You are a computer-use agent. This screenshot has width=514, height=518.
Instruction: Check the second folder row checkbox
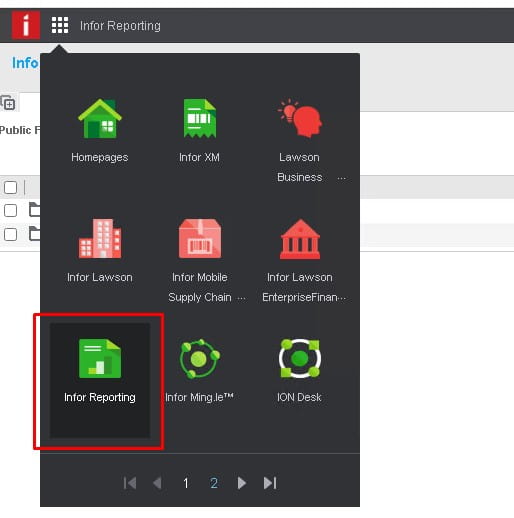coord(10,235)
